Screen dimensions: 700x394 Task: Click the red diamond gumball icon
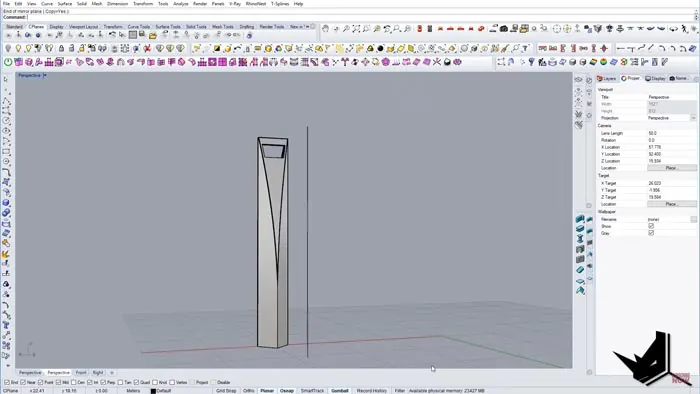pos(604,48)
